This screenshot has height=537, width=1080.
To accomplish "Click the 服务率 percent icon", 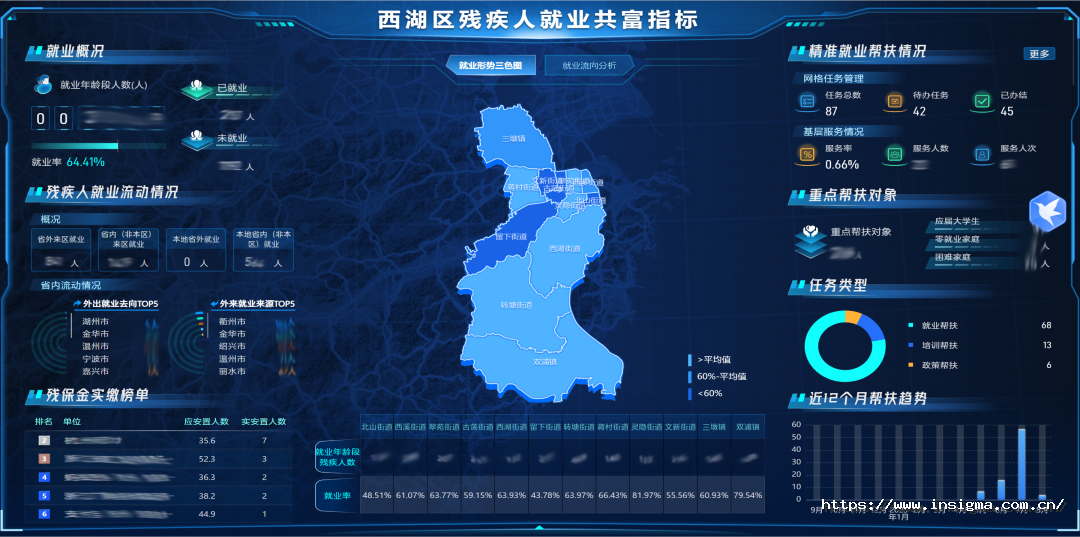I will pos(807,155).
